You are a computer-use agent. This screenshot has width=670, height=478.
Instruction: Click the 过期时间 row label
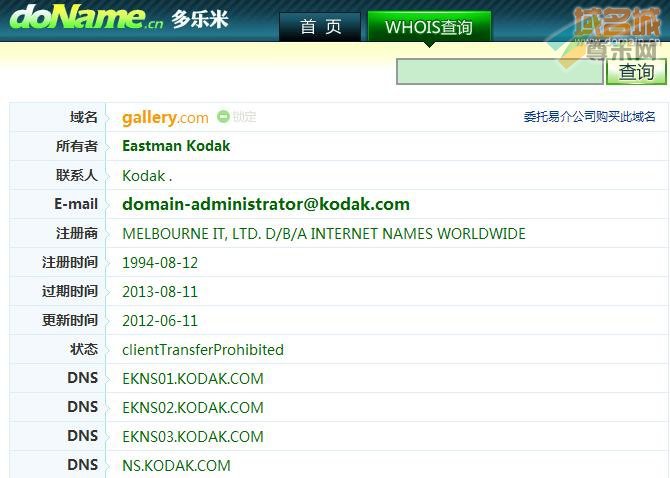70,291
